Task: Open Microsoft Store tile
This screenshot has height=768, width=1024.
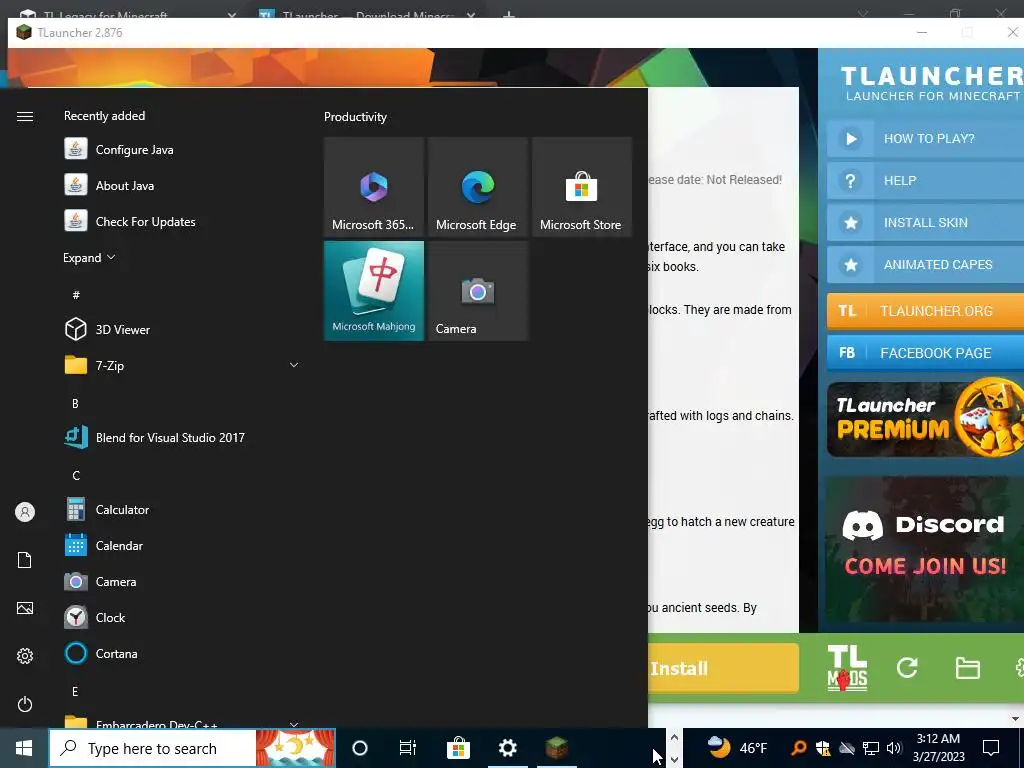Action: coord(582,187)
